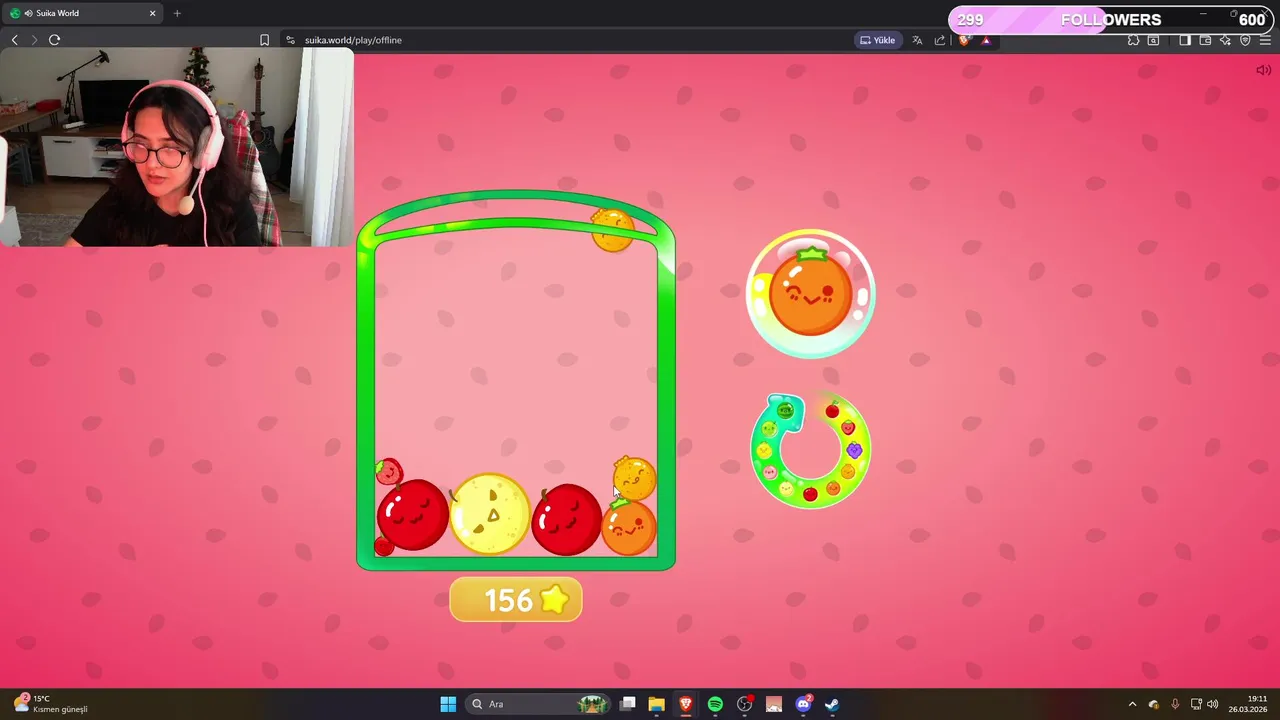Viewport: 1280px width, 720px height.
Task: Mute the game sound via speaker icon
Action: click(x=1264, y=70)
